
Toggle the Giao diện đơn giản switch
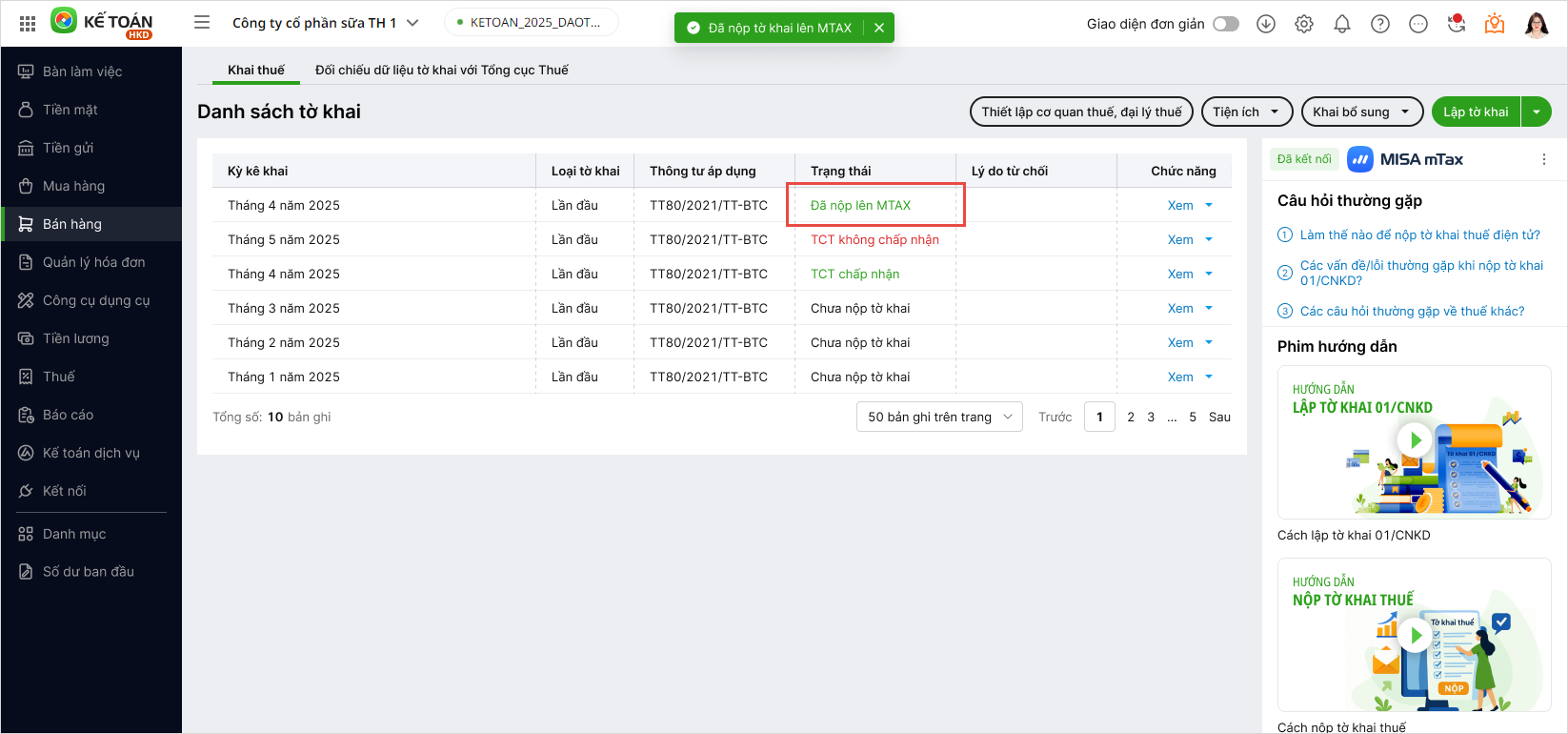(1226, 24)
